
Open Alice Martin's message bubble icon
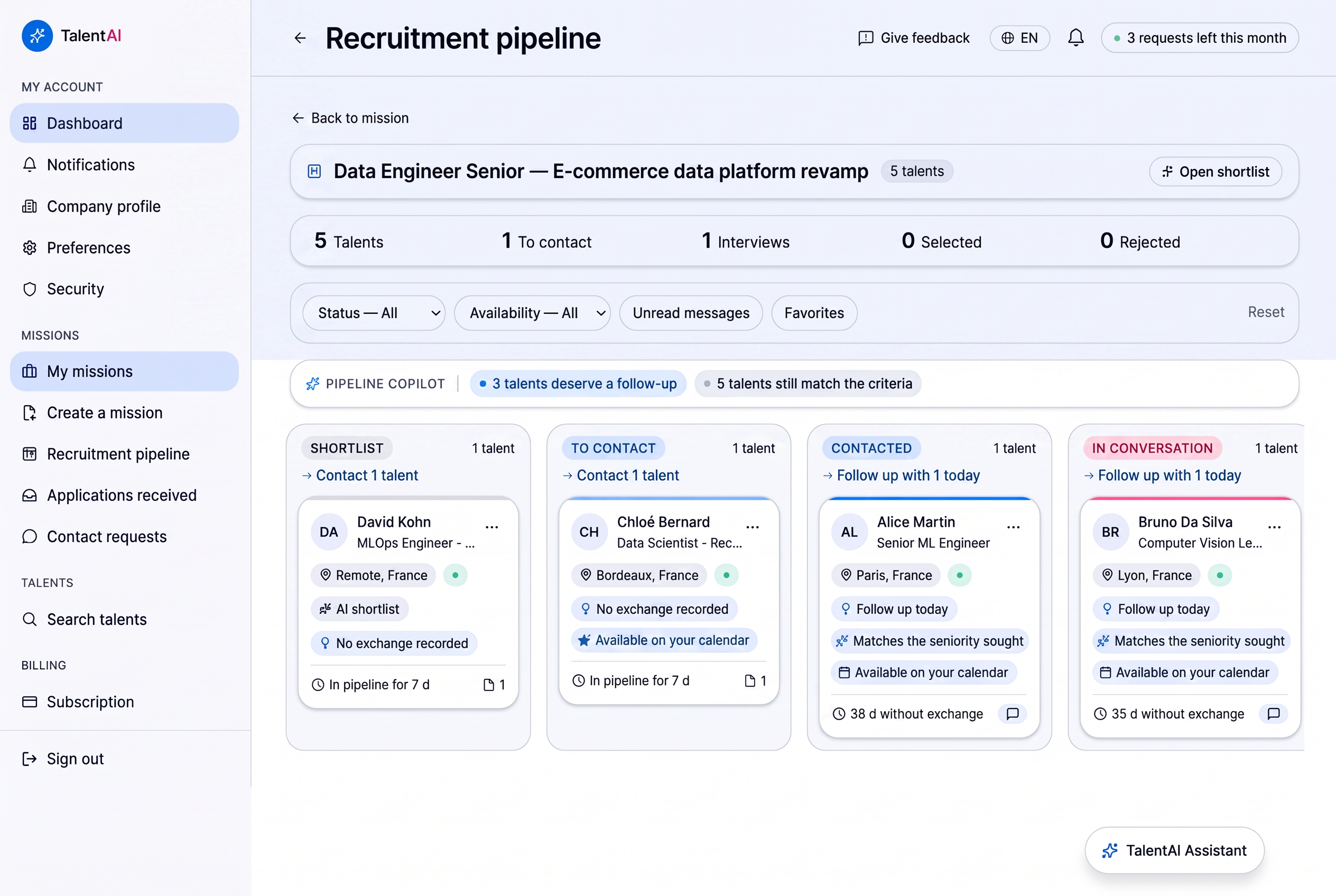(1013, 713)
